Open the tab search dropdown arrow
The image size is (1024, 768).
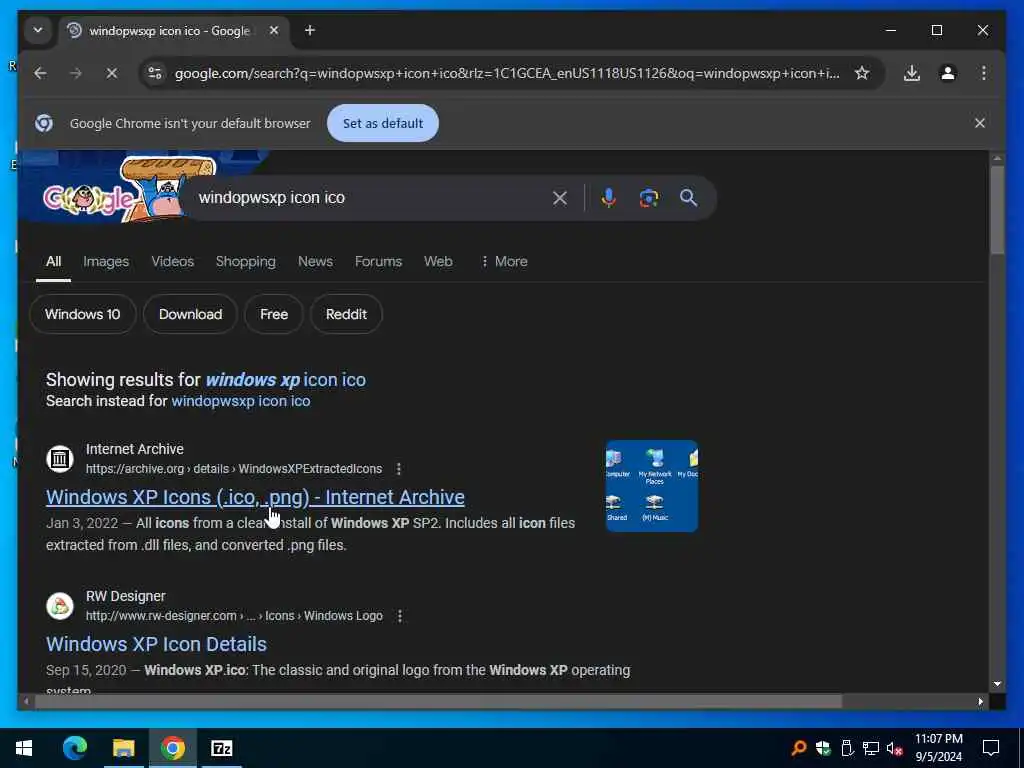38,31
